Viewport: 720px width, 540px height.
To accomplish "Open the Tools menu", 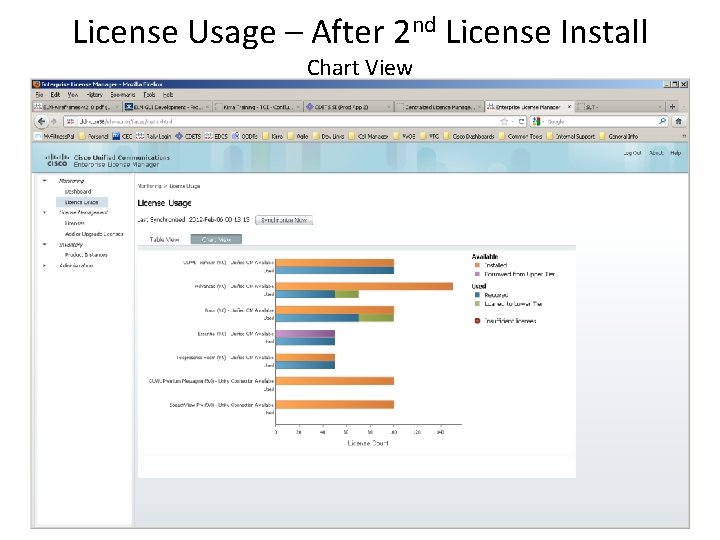I will click(x=149, y=95).
